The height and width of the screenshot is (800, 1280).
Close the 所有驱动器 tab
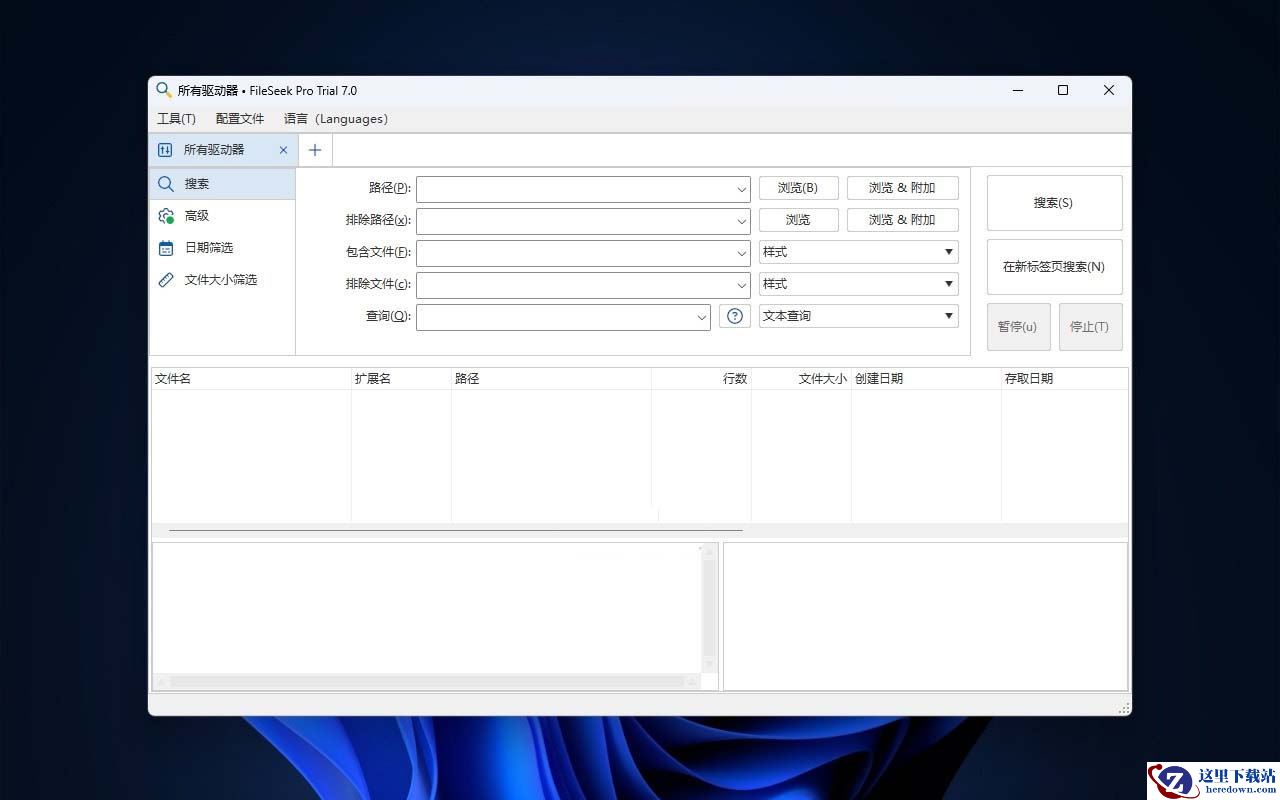pyautogui.click(x=283, y=150)
